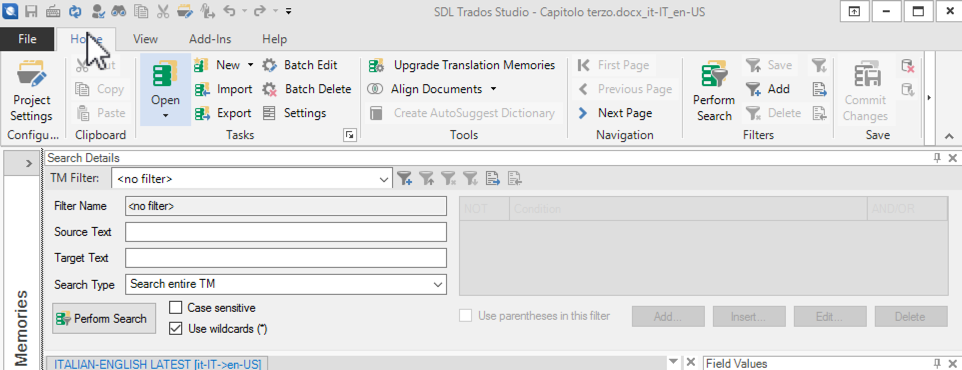Viewport: 962px width, 370px height.
Task: Open Project Settings from the ribbon
Action: click(32, 91)
